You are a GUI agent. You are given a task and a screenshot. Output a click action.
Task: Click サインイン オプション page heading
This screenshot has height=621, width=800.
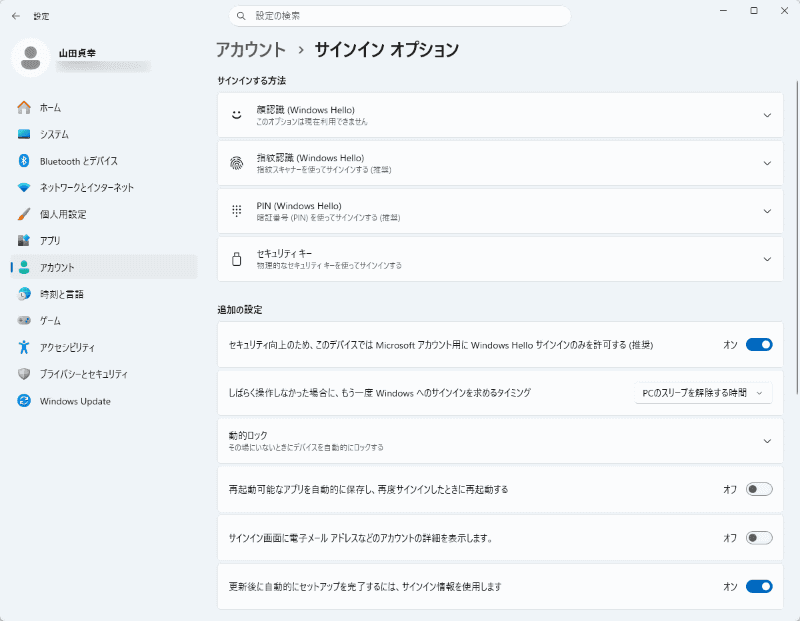387,49
